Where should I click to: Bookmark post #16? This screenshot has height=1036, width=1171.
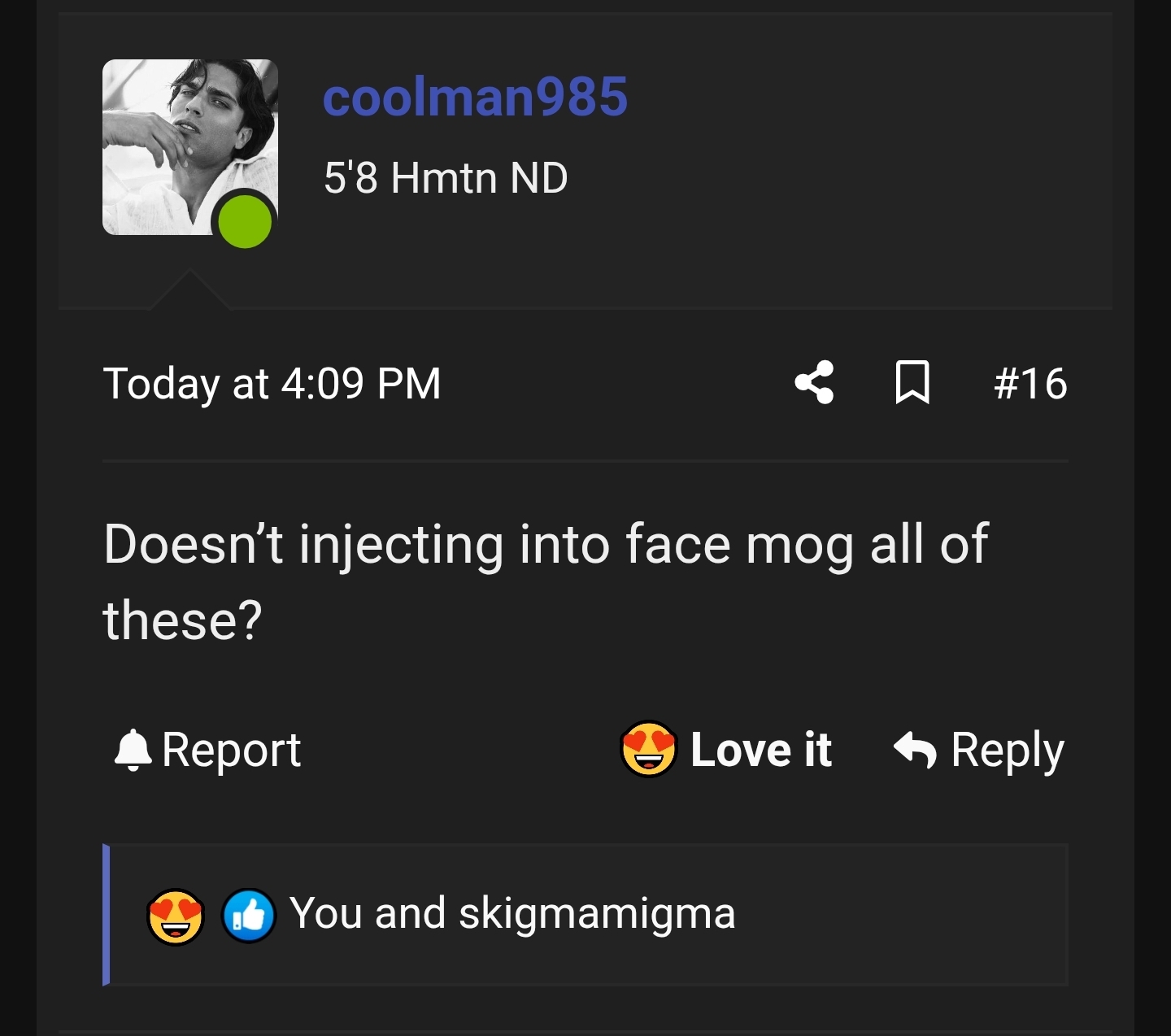pos(912,382)
